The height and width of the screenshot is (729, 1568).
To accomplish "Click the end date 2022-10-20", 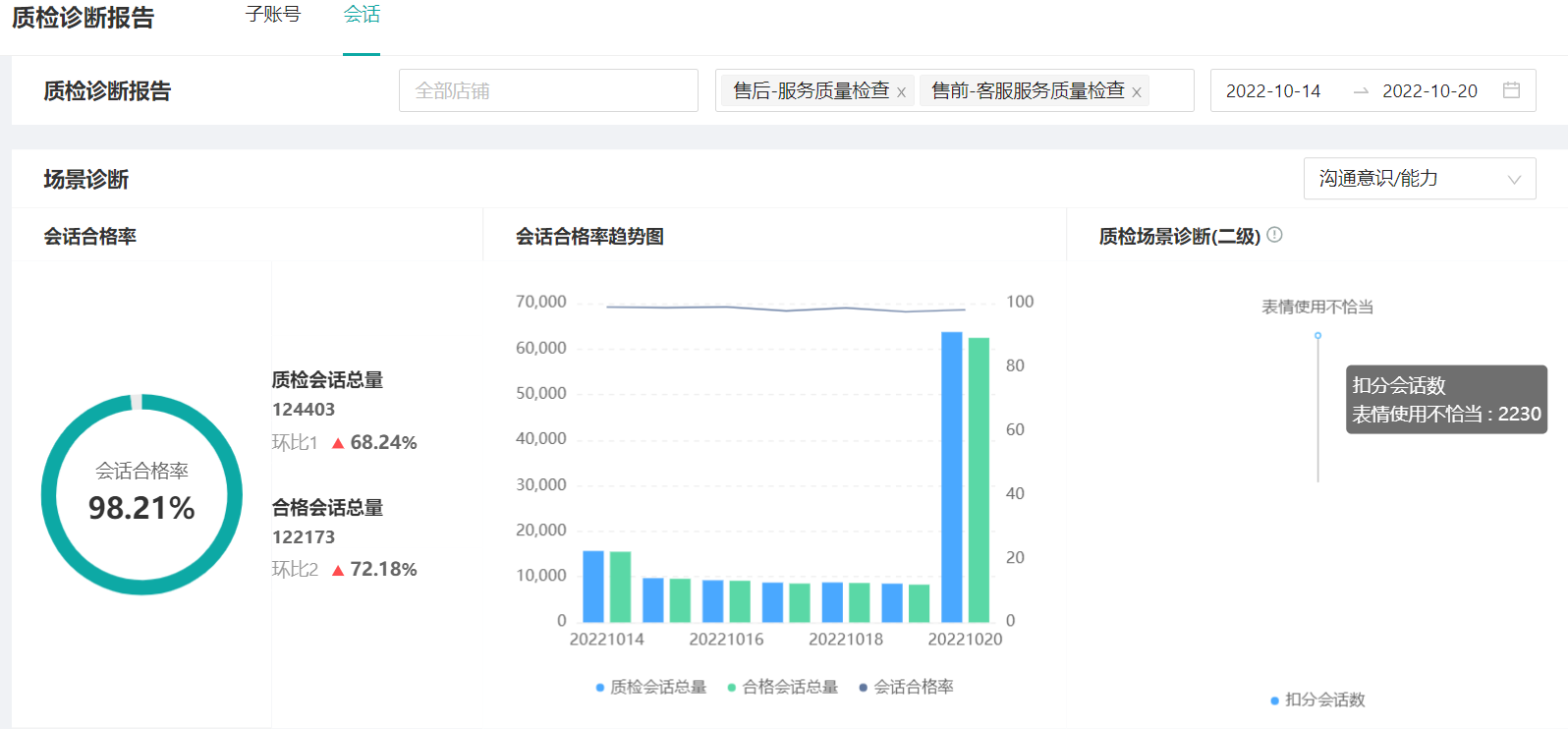I will tap(1429, 91).
